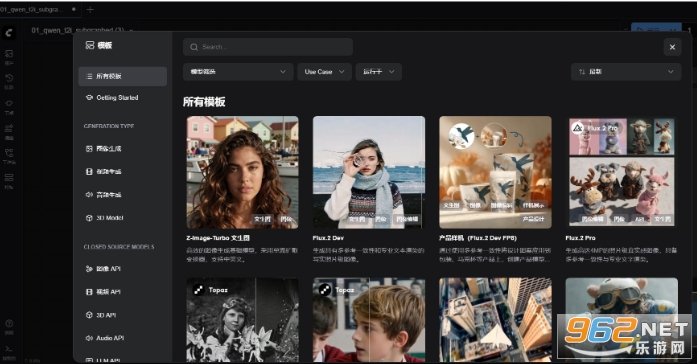Click the ComfyUI logo in the left sidebar
697x364 pixels.
pos(9,32)
